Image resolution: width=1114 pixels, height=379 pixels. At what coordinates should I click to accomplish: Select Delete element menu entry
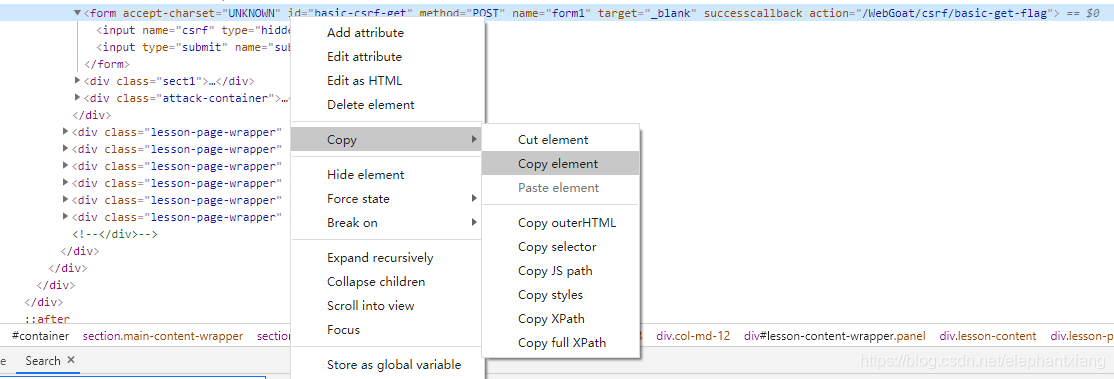pyautogui.click(x=387, y=105)
